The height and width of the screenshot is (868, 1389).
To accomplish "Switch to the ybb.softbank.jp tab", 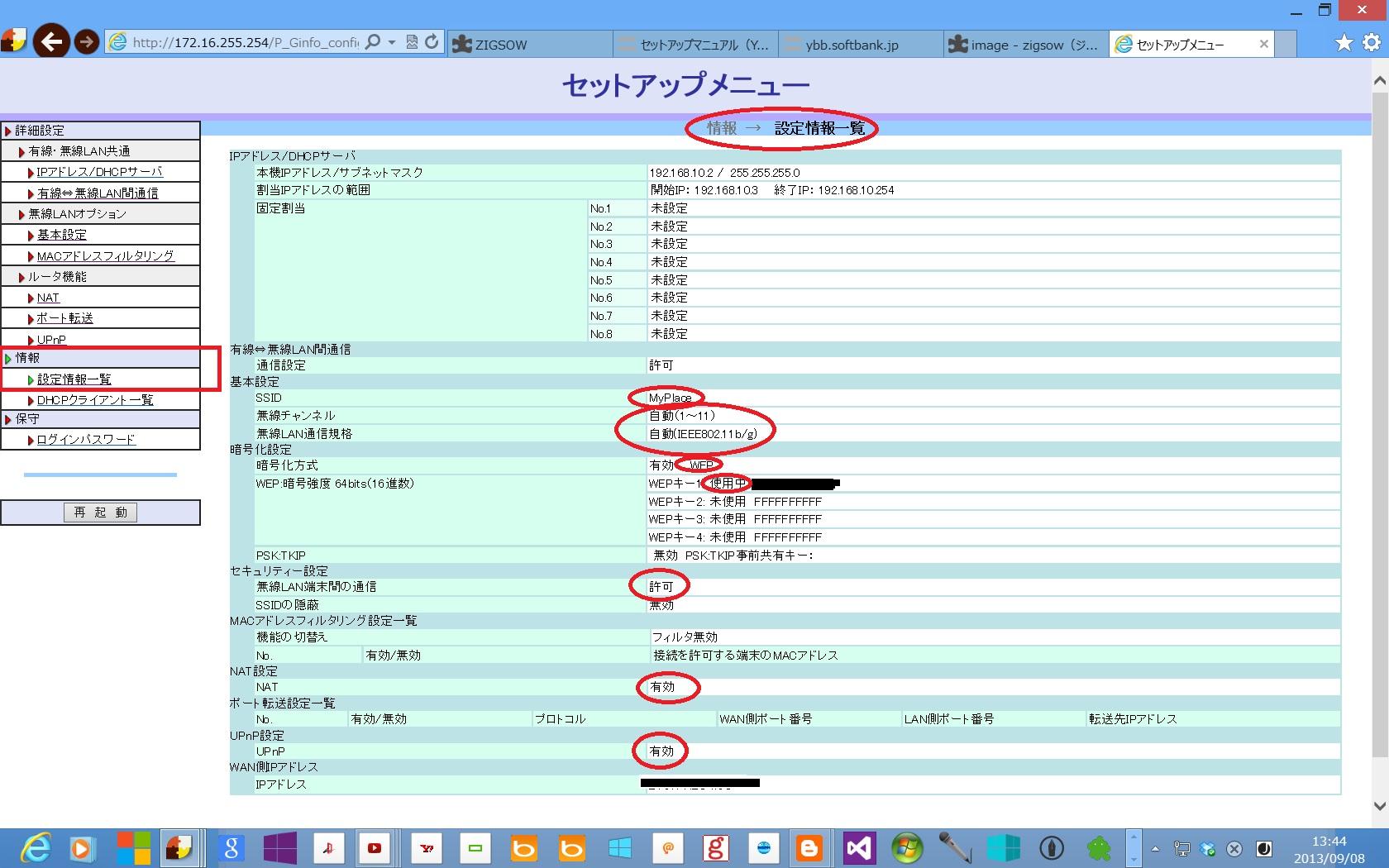I will point(860,45).
